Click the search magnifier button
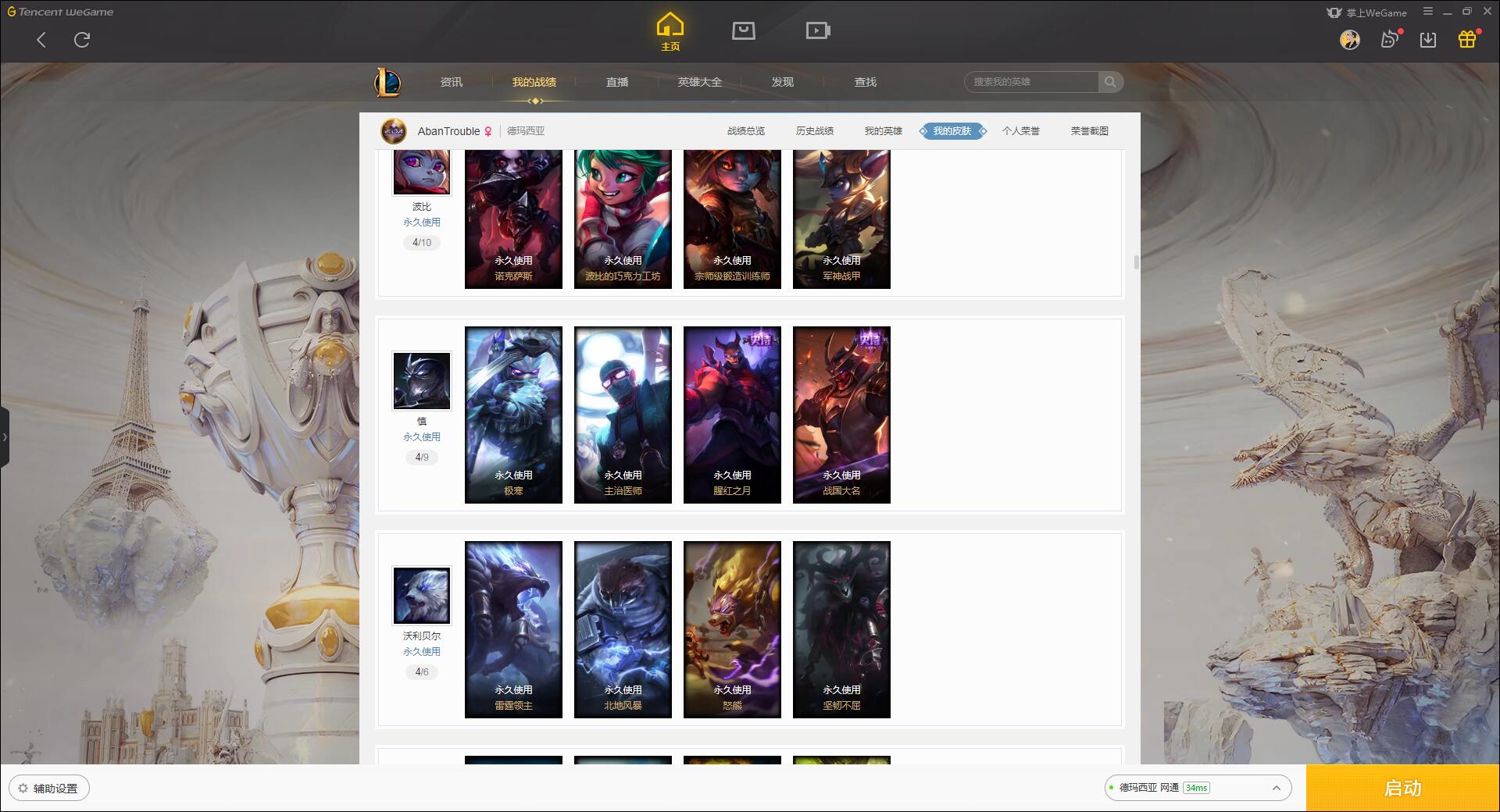Screen dimensions: 1500x812 click(1110, 82)
